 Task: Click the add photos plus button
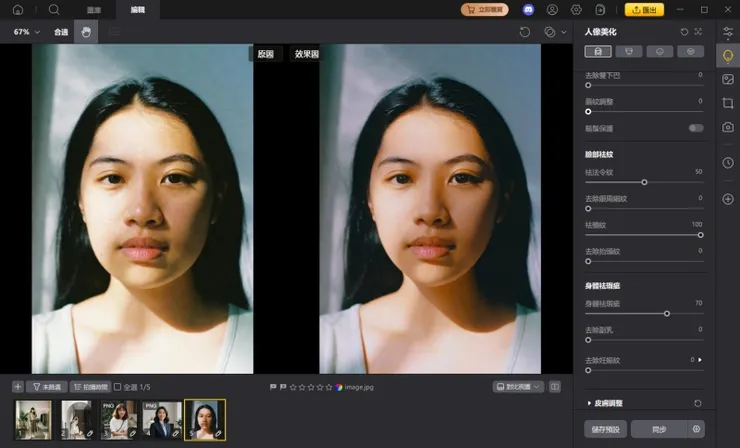tap(17, 387)
